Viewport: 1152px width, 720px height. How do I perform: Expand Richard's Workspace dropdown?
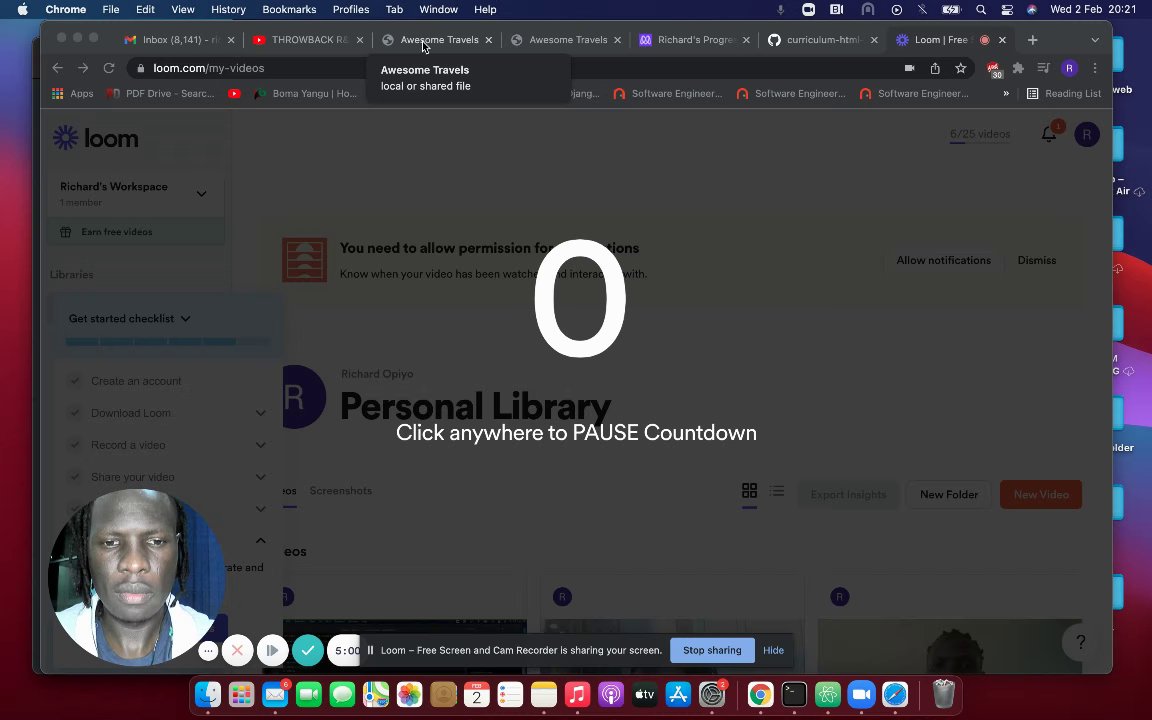coord(201,194)
